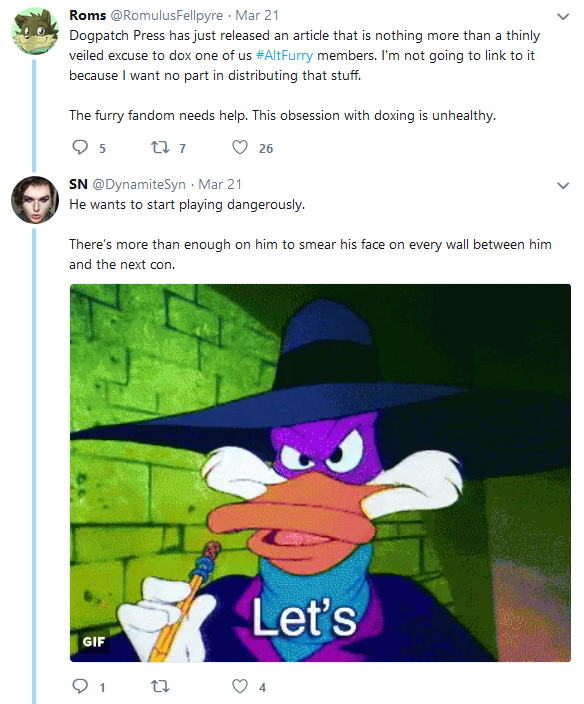
Task: Open SN's profile picture avatar
Action: pos(35,200)
